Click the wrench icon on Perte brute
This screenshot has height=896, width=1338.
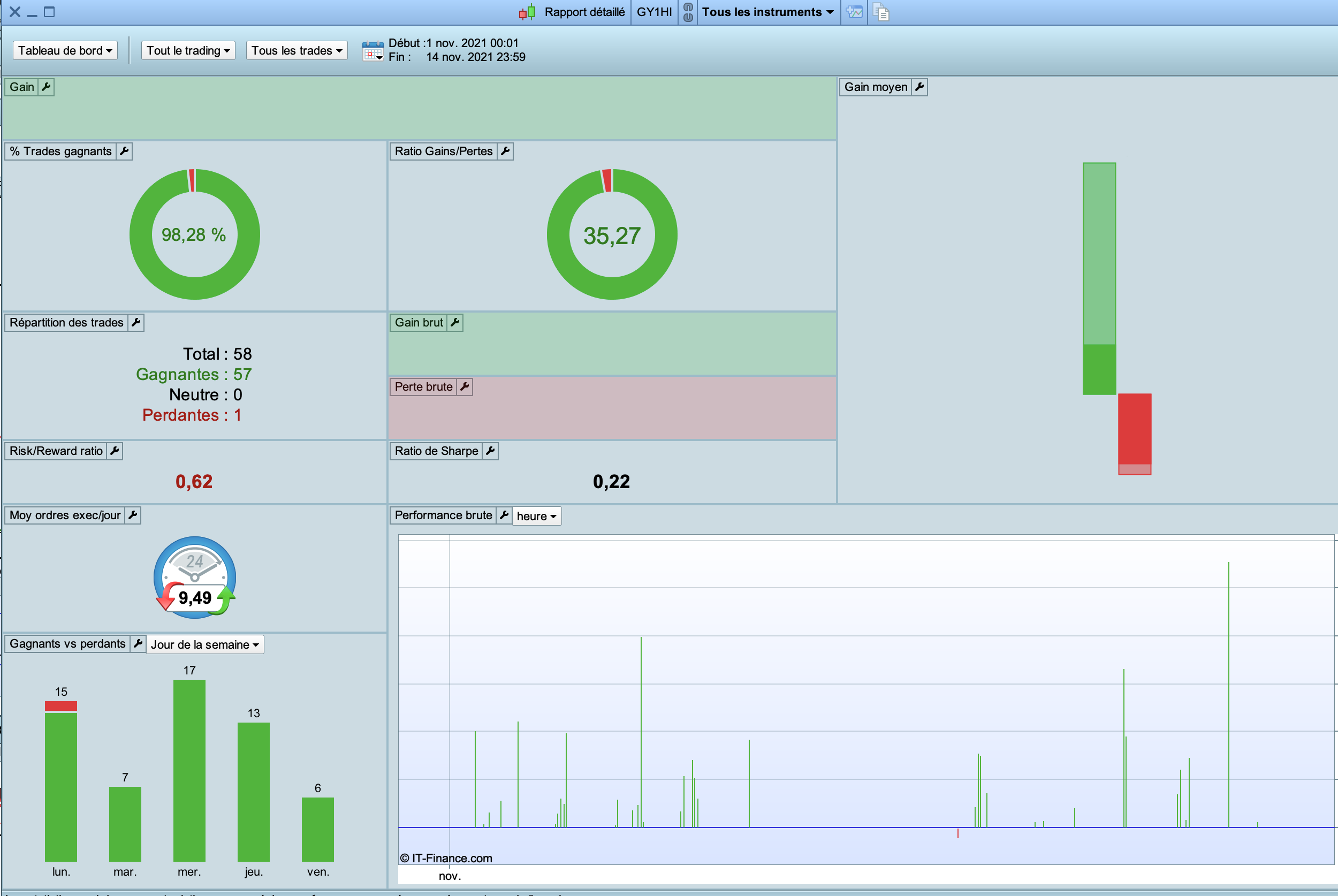(465, 387)
